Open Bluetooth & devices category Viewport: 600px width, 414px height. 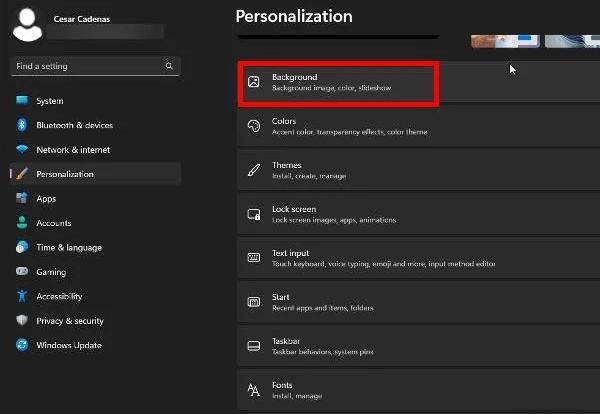tap(95, 125)
